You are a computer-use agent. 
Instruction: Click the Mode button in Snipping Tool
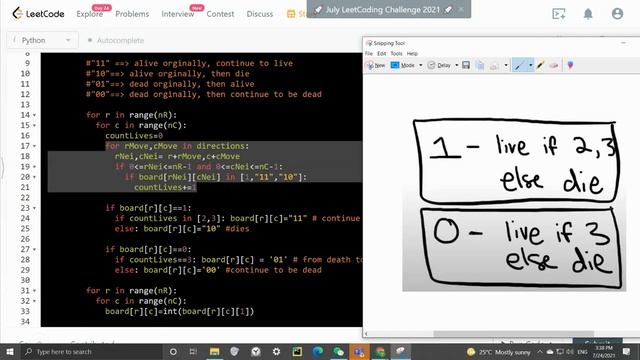tap(402, 65)
